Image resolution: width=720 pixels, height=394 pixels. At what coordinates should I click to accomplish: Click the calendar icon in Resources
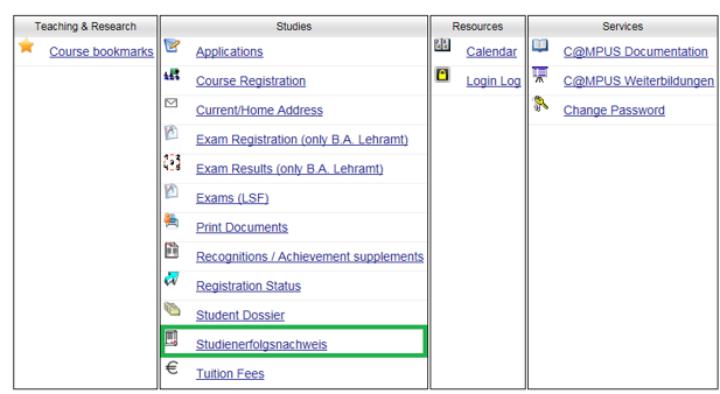442,45
